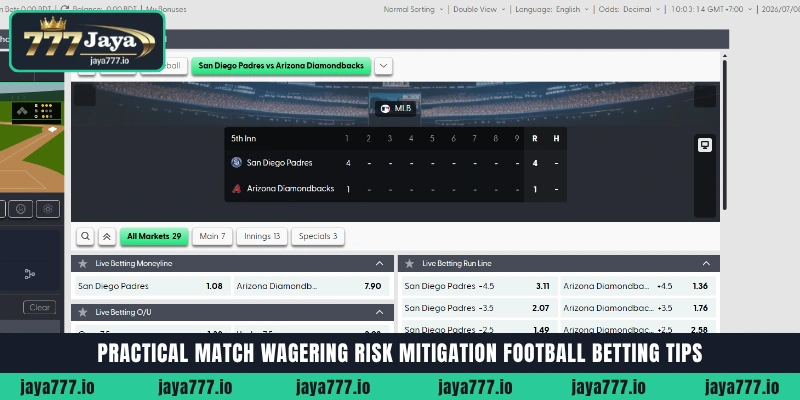
Task: Click the Clear bet slip button
Action: coord(39,308)
